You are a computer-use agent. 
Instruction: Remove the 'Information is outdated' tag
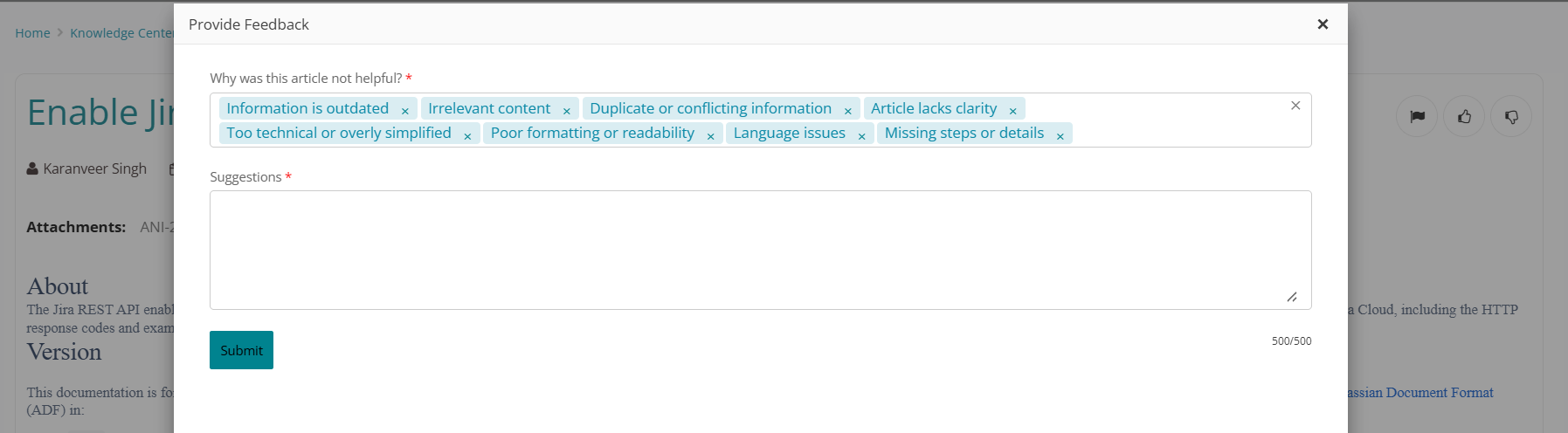pos(404,110)
